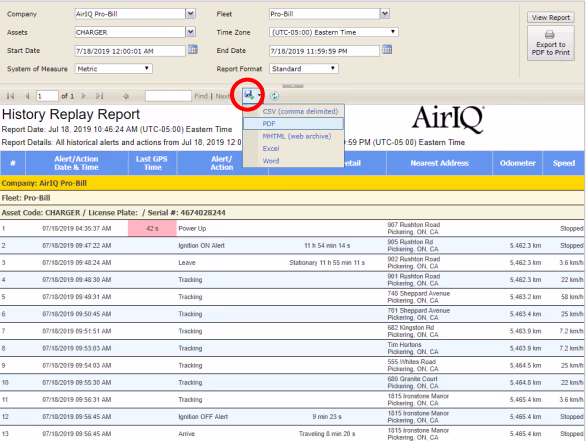Open System of Measure dropdown
The image size is (586, 441).
pyautogui.click(x=114, y=69)
